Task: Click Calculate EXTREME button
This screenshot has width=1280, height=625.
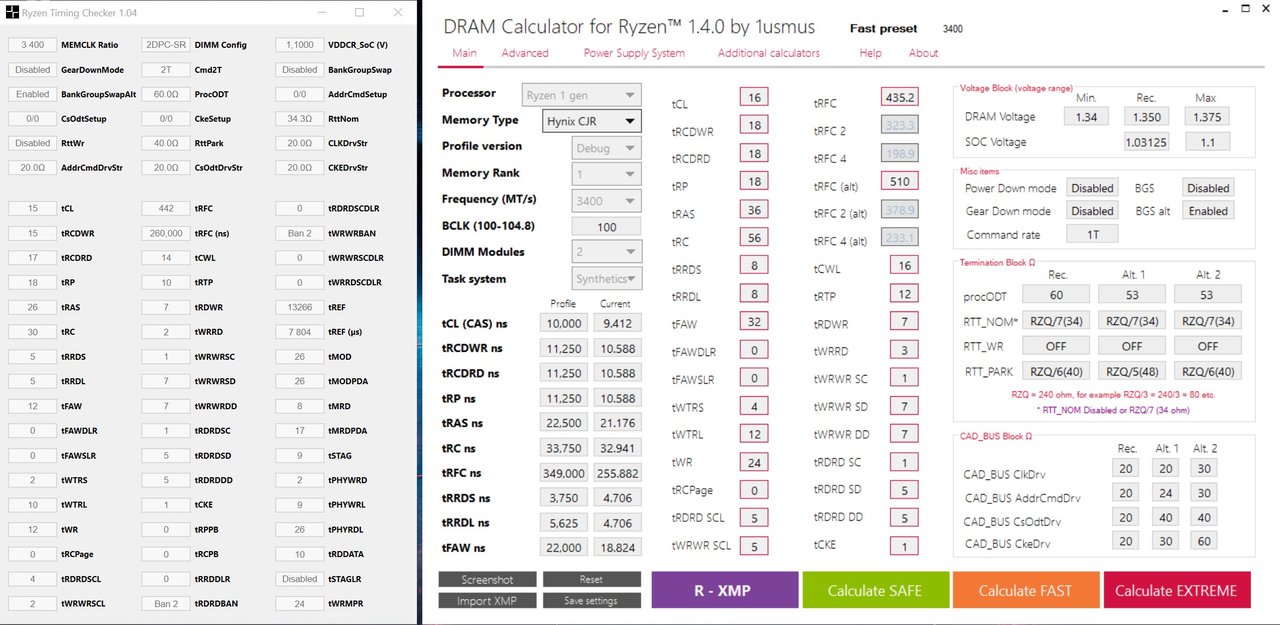Action: (1176, 590)
